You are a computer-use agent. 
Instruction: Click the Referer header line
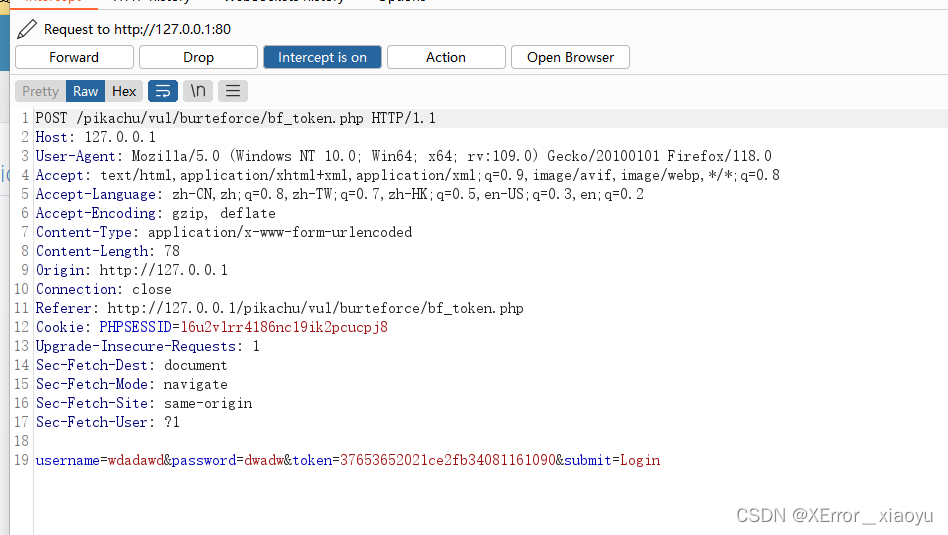tap(280, 308)
